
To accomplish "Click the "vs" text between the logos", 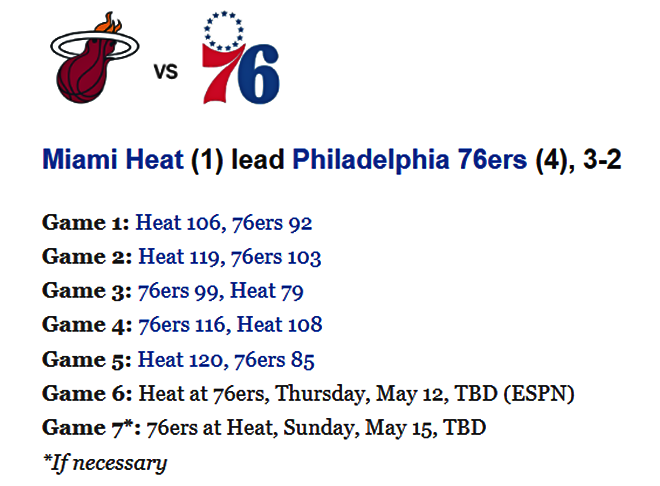I will tap(165, 72).
